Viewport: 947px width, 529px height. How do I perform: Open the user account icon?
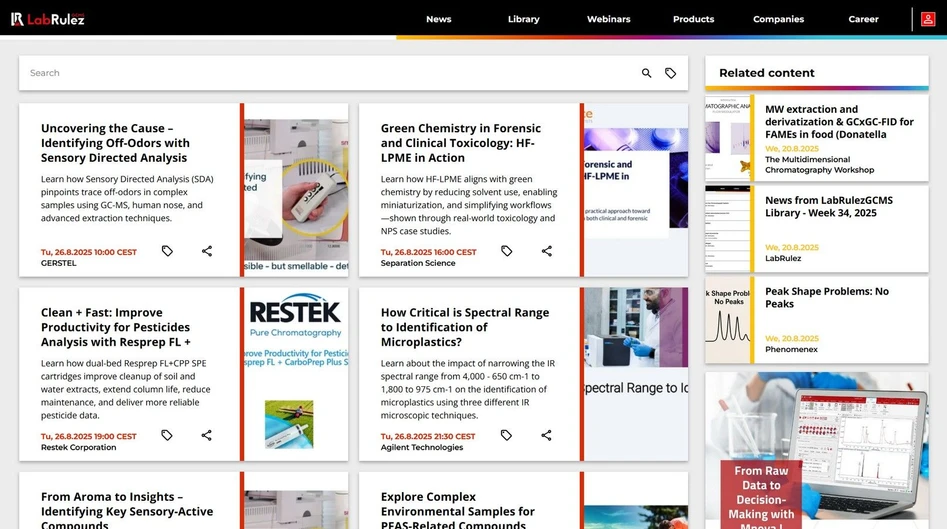(928, 19)
